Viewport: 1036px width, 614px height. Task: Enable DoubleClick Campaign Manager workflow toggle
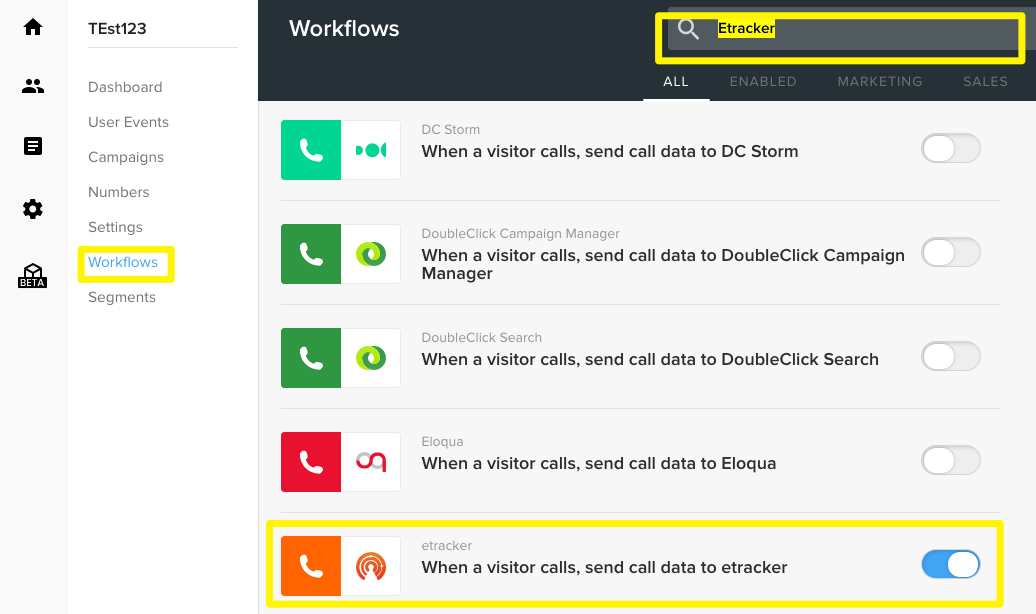point(951,252)
